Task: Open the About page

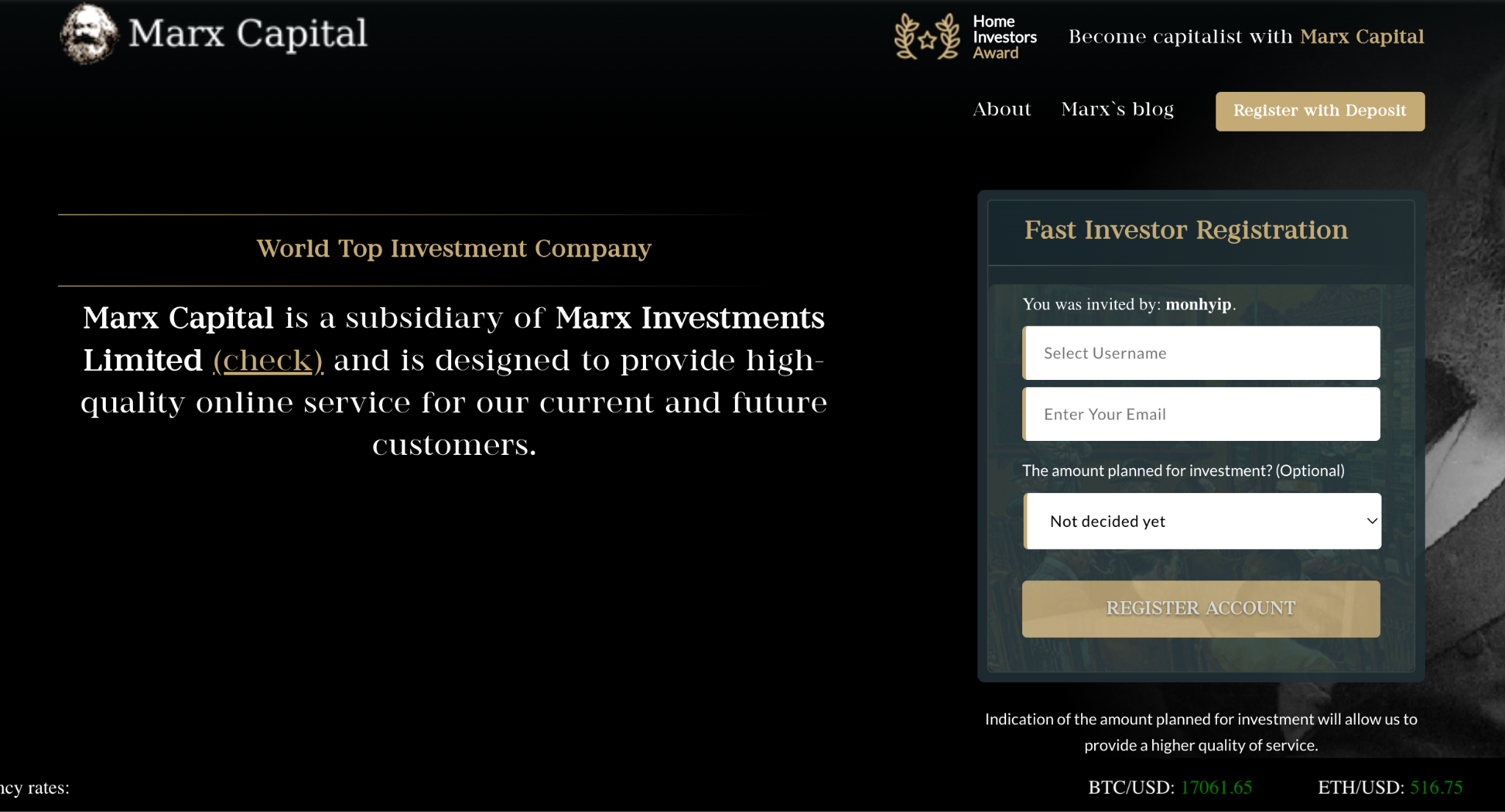Action: pyautogui.click(x=1002, y=109)
